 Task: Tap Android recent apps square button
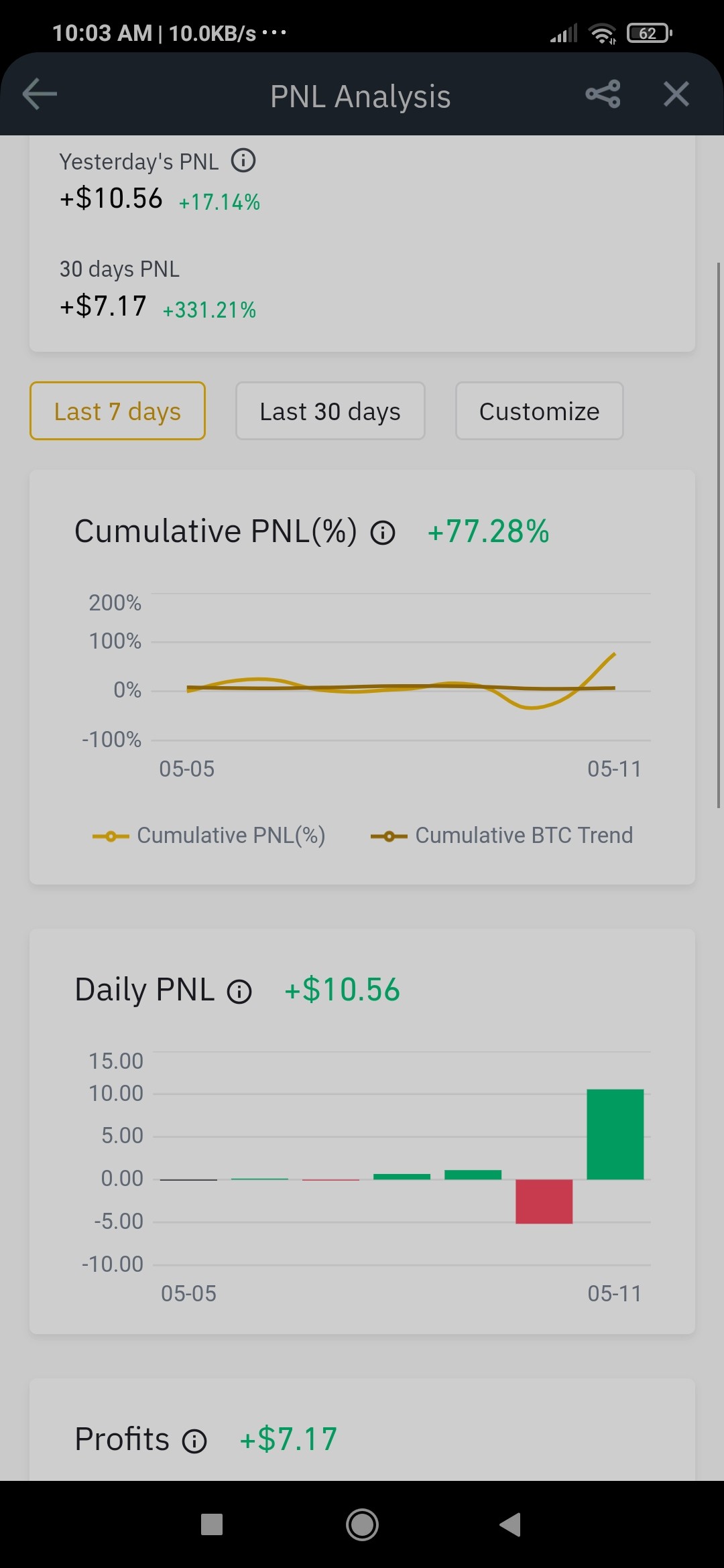point(212,1524)
